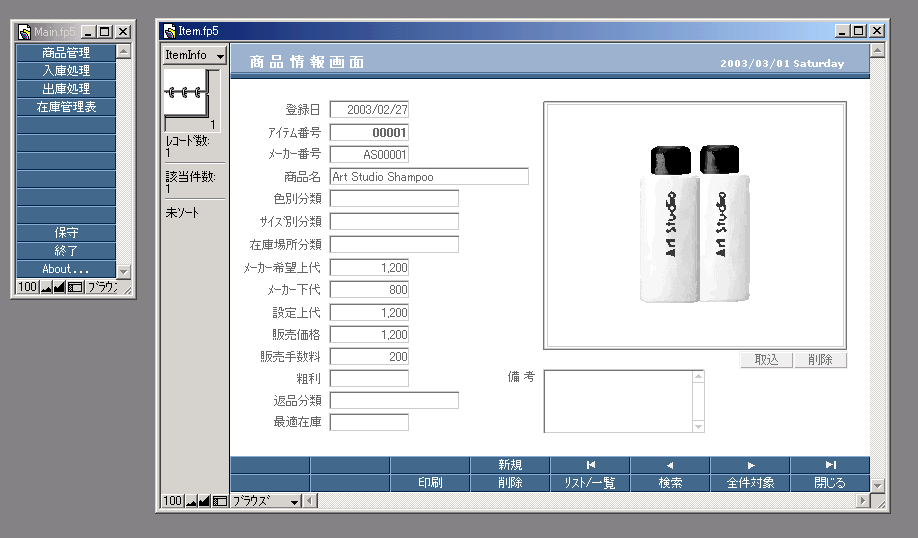Click 取込 button under product image
This screenshot has width=918, height=538.
click(x=766, y=360)
